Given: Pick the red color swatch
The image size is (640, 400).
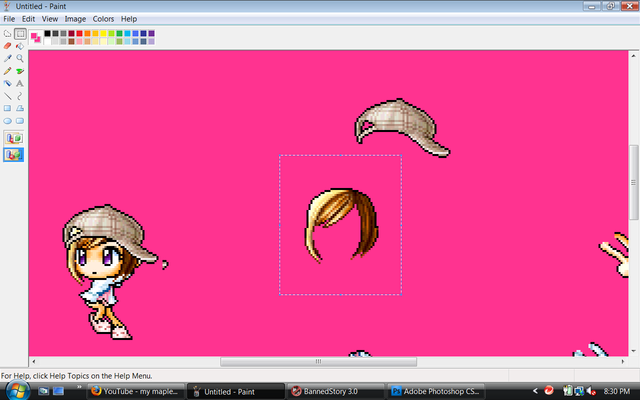Looking at the screenshot, I should [x=80, y=33].
